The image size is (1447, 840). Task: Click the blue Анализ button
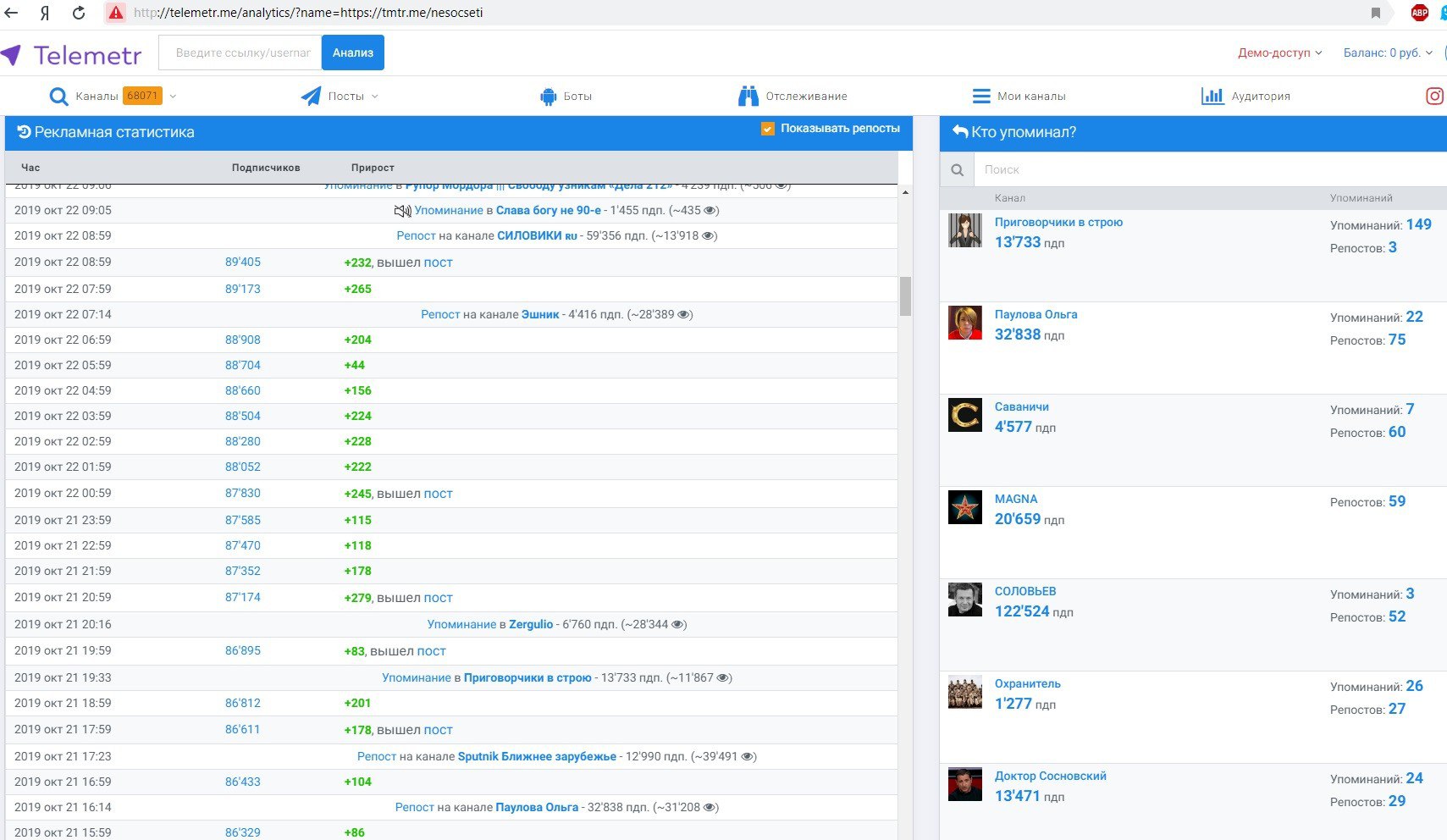353,52
